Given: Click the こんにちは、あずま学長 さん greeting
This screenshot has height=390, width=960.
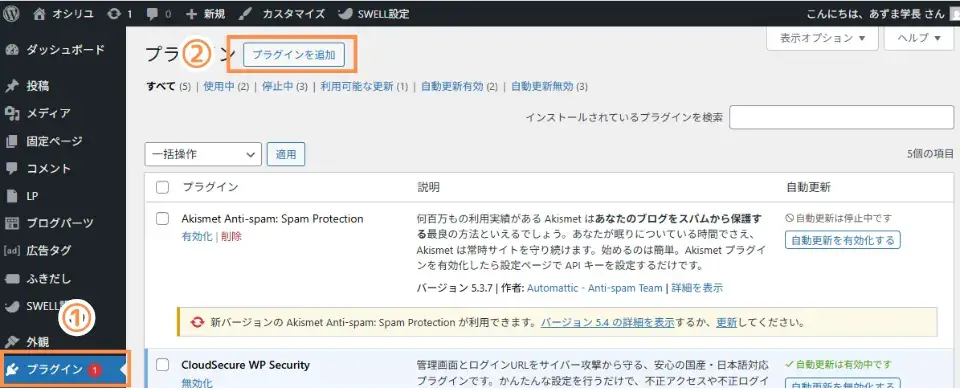Looking at the screenshot, I should point(876,13).
